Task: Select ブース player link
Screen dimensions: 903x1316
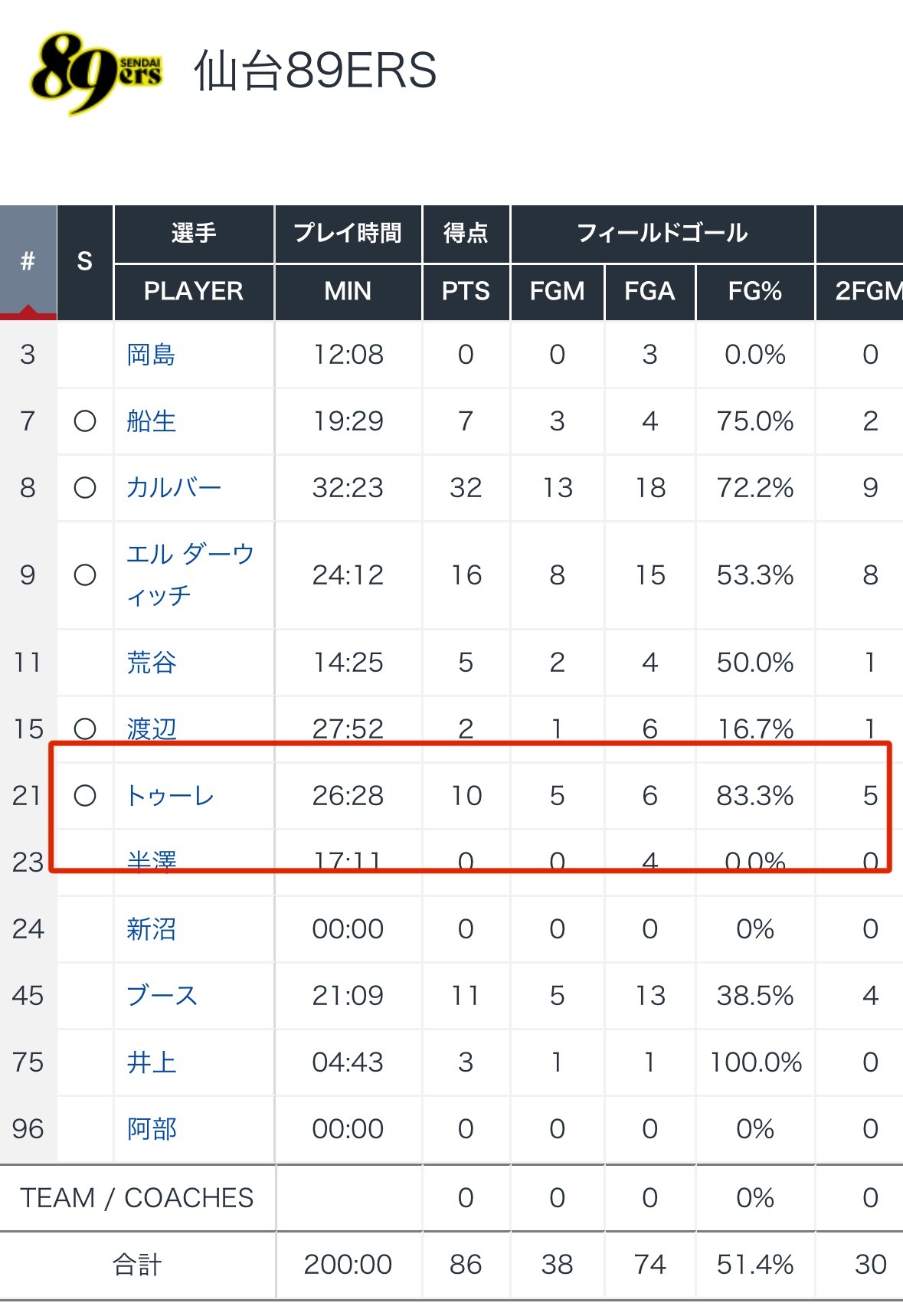Action: [x=162, y=996]
